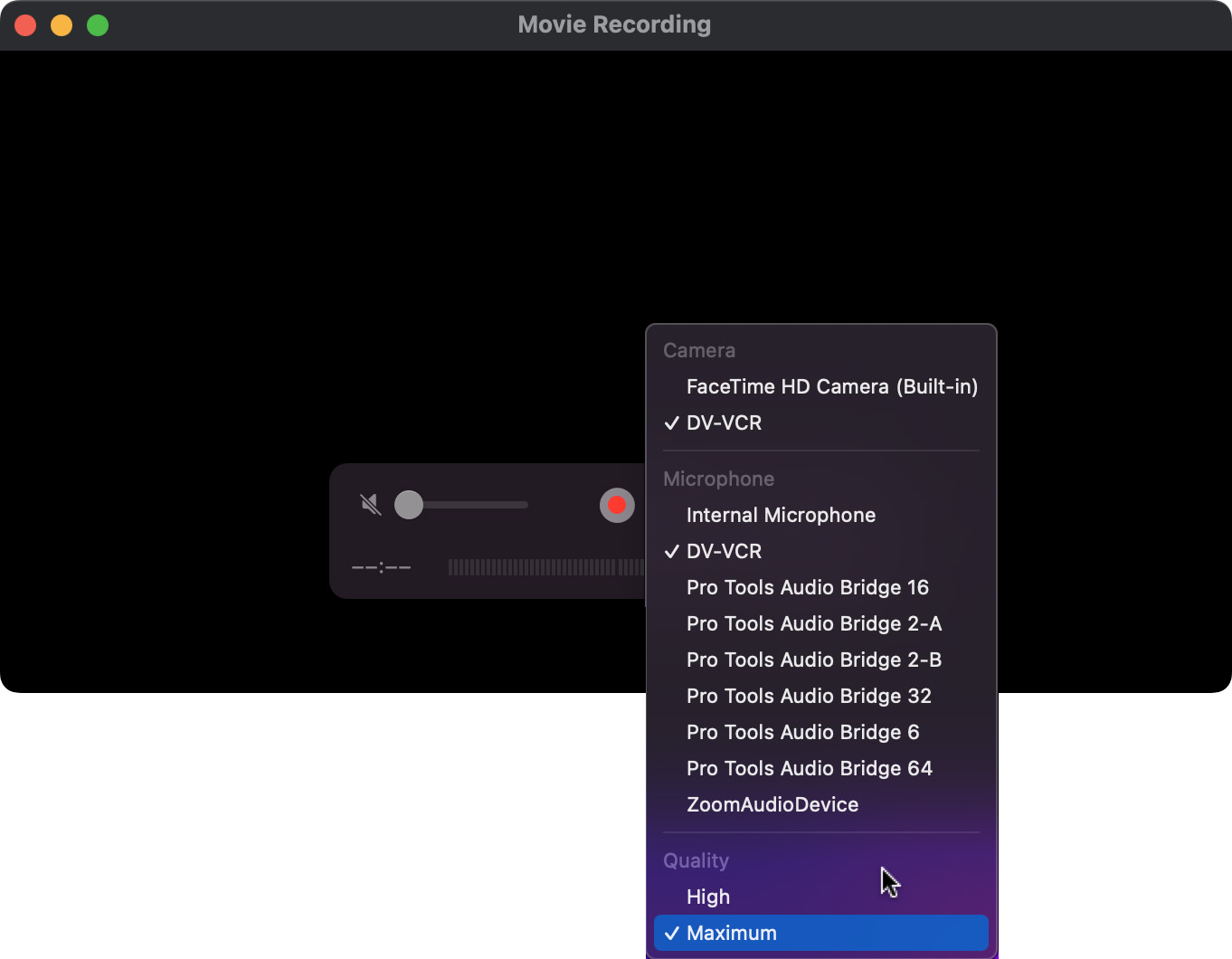This screenshot has height=959, width=1232.
Task: Close the Movie Recording window
Action: point(25,25)
